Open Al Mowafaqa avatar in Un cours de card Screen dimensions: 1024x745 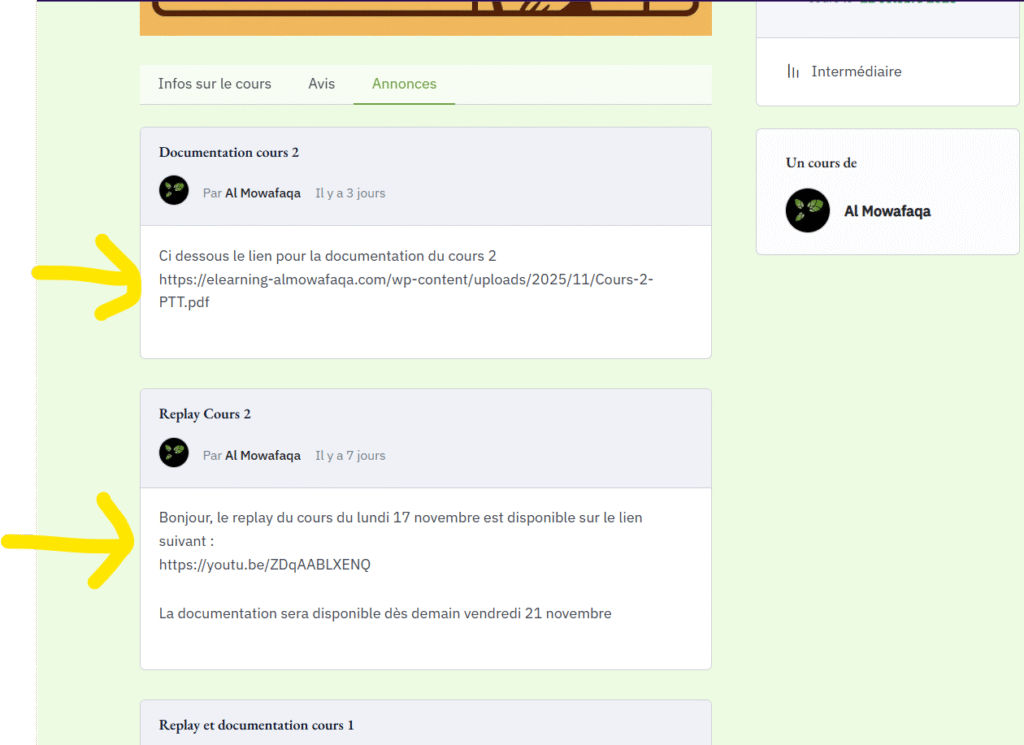coord(807,211)
